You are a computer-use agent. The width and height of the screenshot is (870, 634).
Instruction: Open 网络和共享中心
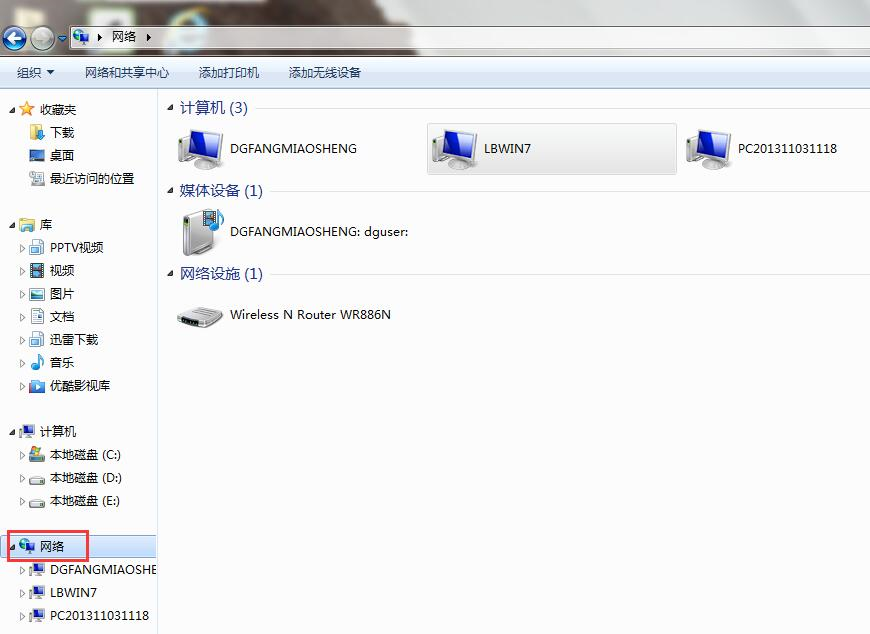(127, 73)
